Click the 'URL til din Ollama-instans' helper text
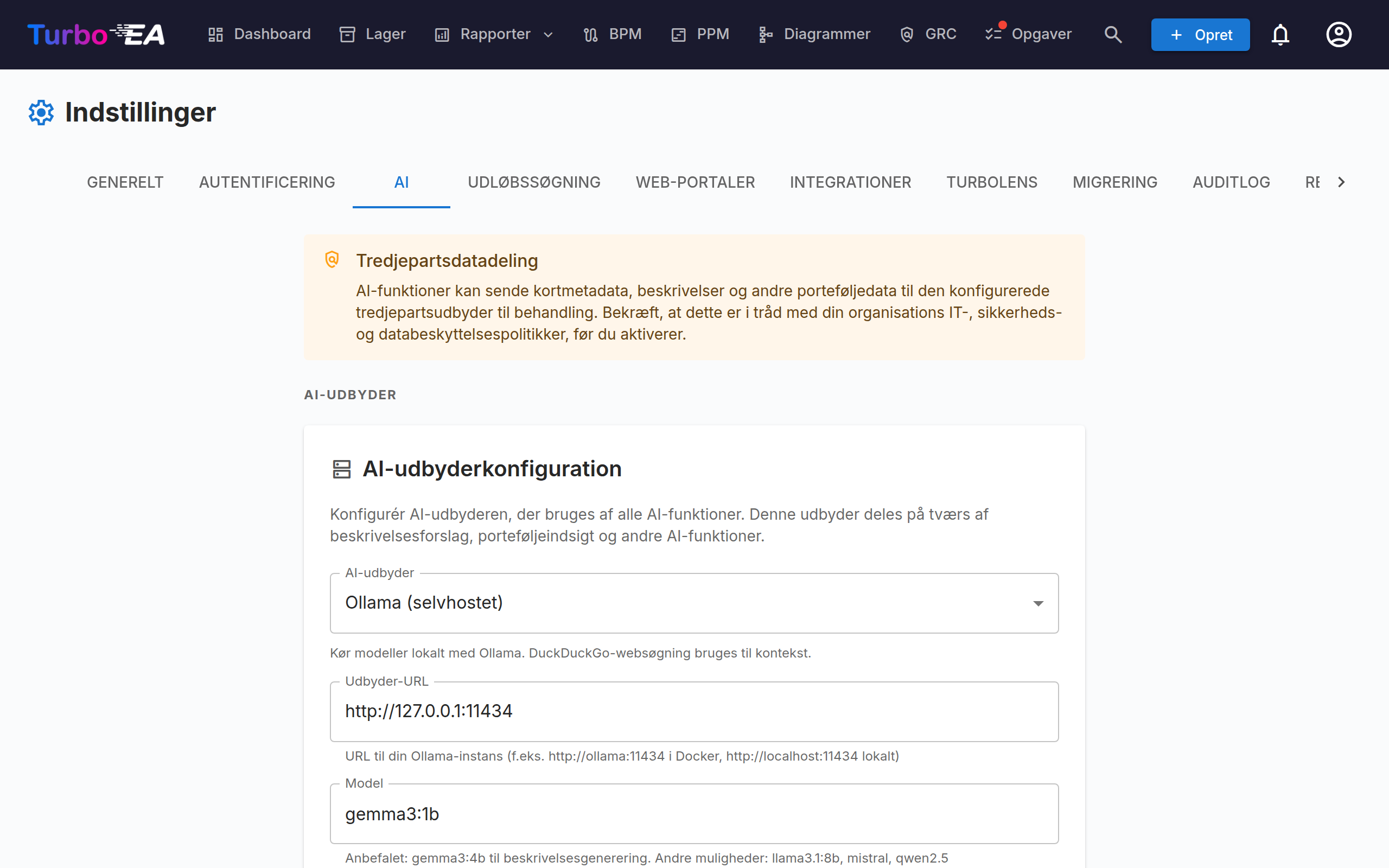The width and height of the screenshot is (1389, 868). click(622, 756)
